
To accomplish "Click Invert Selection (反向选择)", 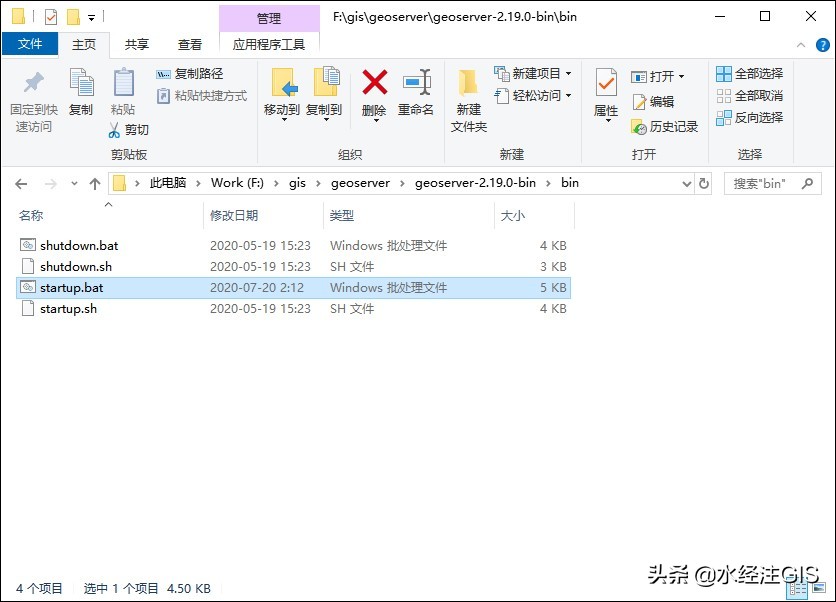I will [x=750, y=118].
